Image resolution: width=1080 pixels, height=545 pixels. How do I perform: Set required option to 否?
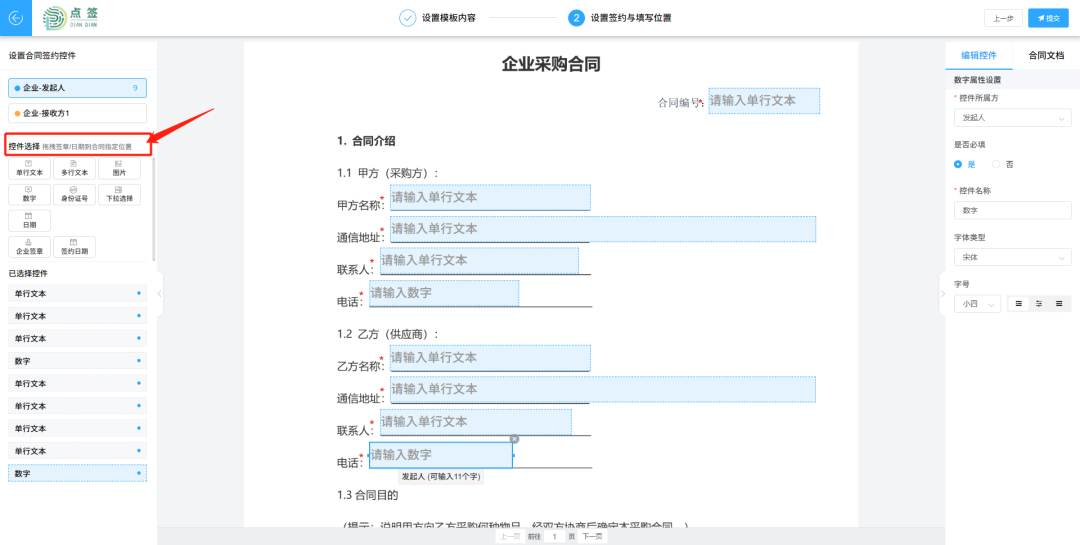point(996,164)
